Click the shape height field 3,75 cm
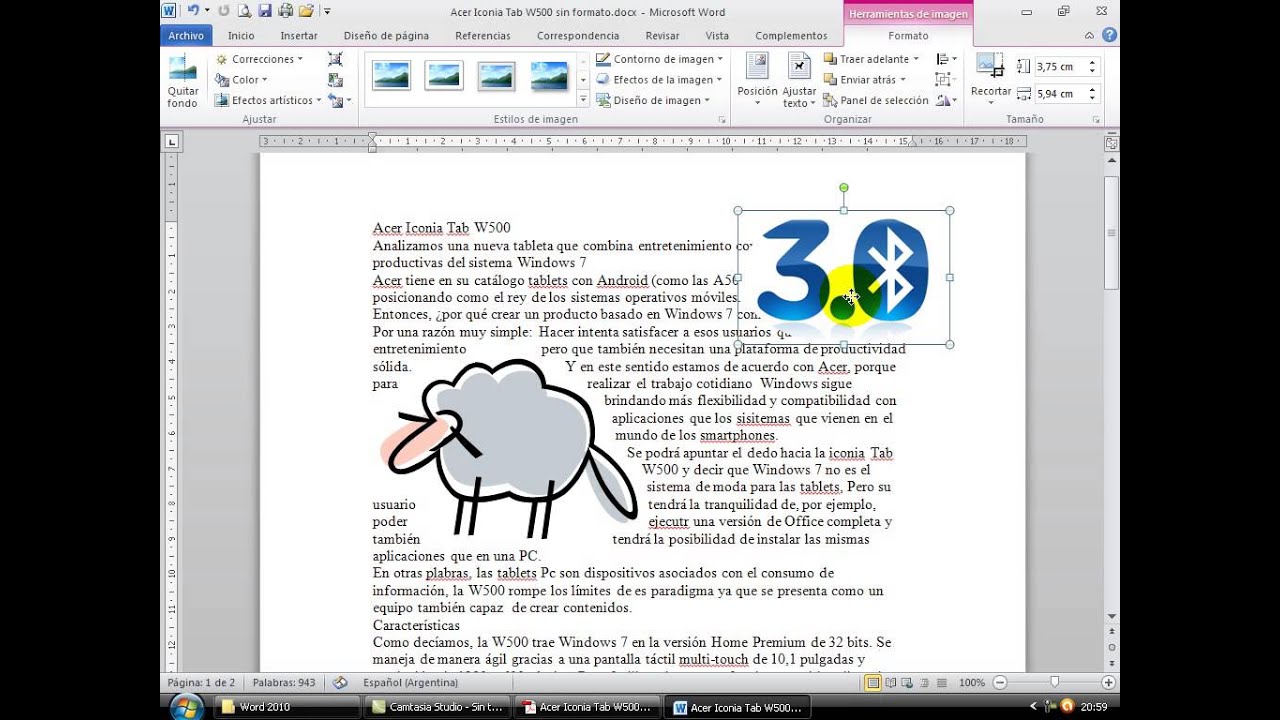This screenshot has width=1280, height=720. click(x=1066, y=67)
